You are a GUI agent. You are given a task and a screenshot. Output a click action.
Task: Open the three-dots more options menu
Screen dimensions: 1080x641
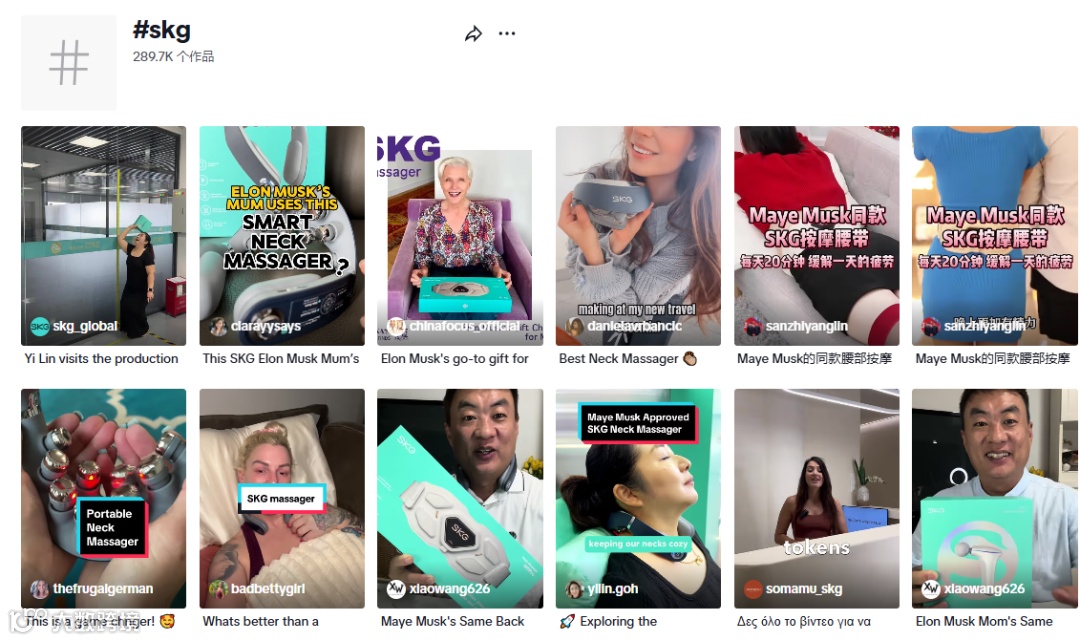pyautogui.click(x=507, y=33)
